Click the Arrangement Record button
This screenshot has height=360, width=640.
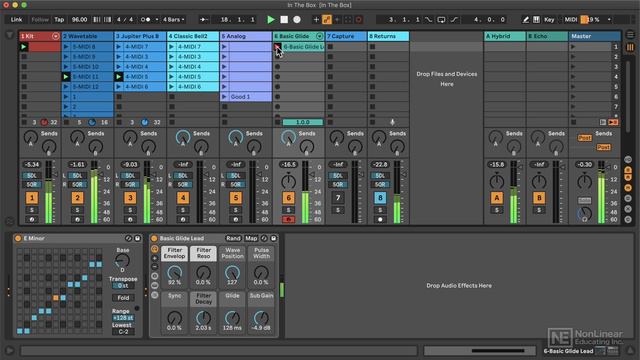297,19
